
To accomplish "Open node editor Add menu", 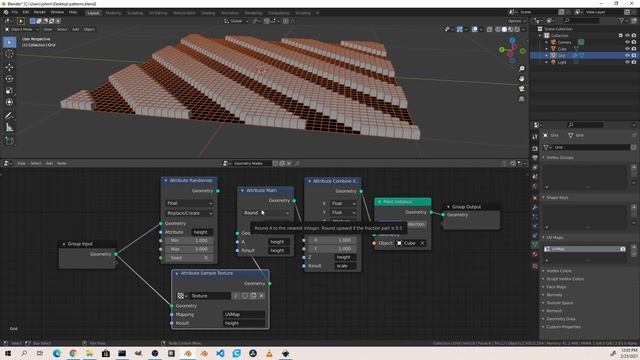I will 49,163.
